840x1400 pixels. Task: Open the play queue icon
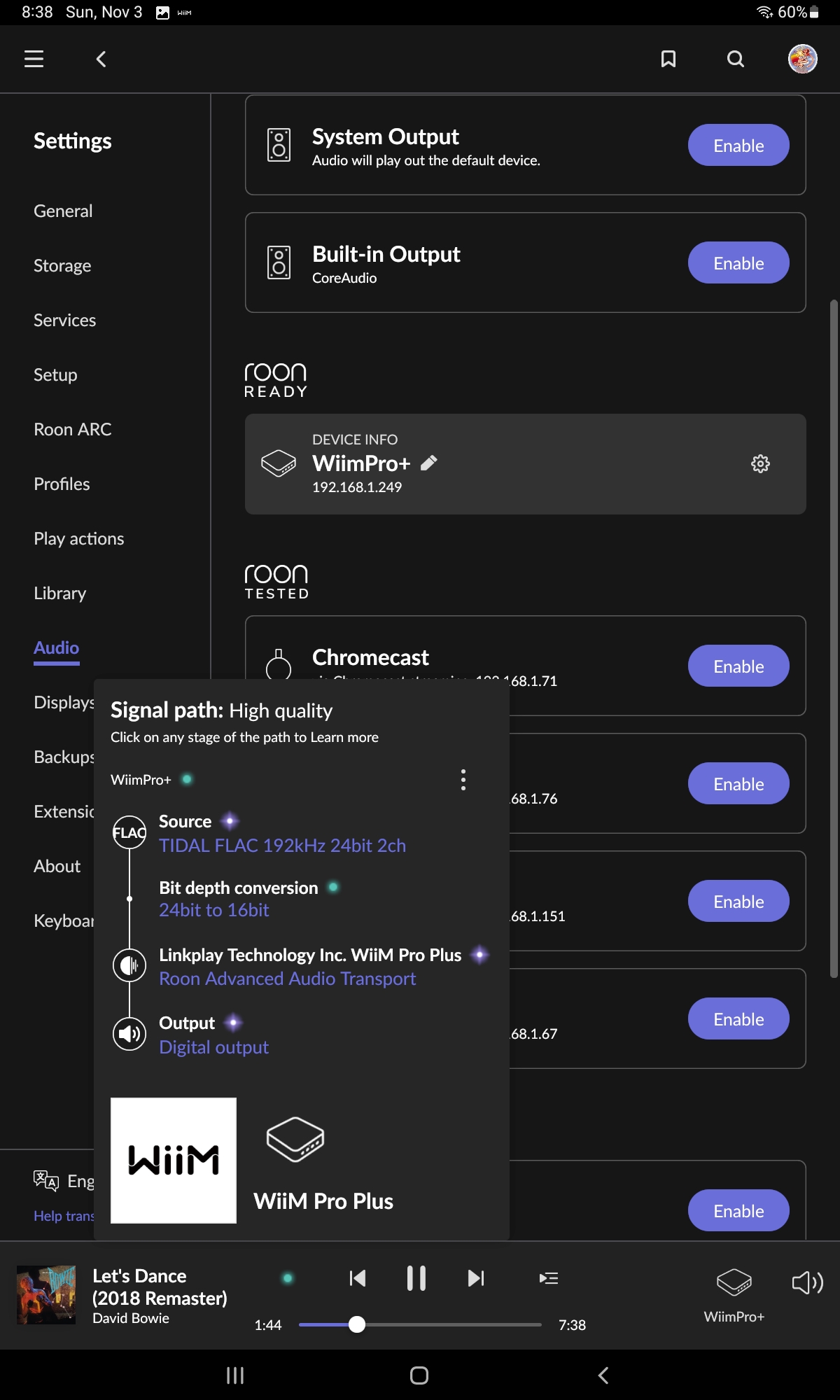pyautogui.click(x=549, y=1278)
